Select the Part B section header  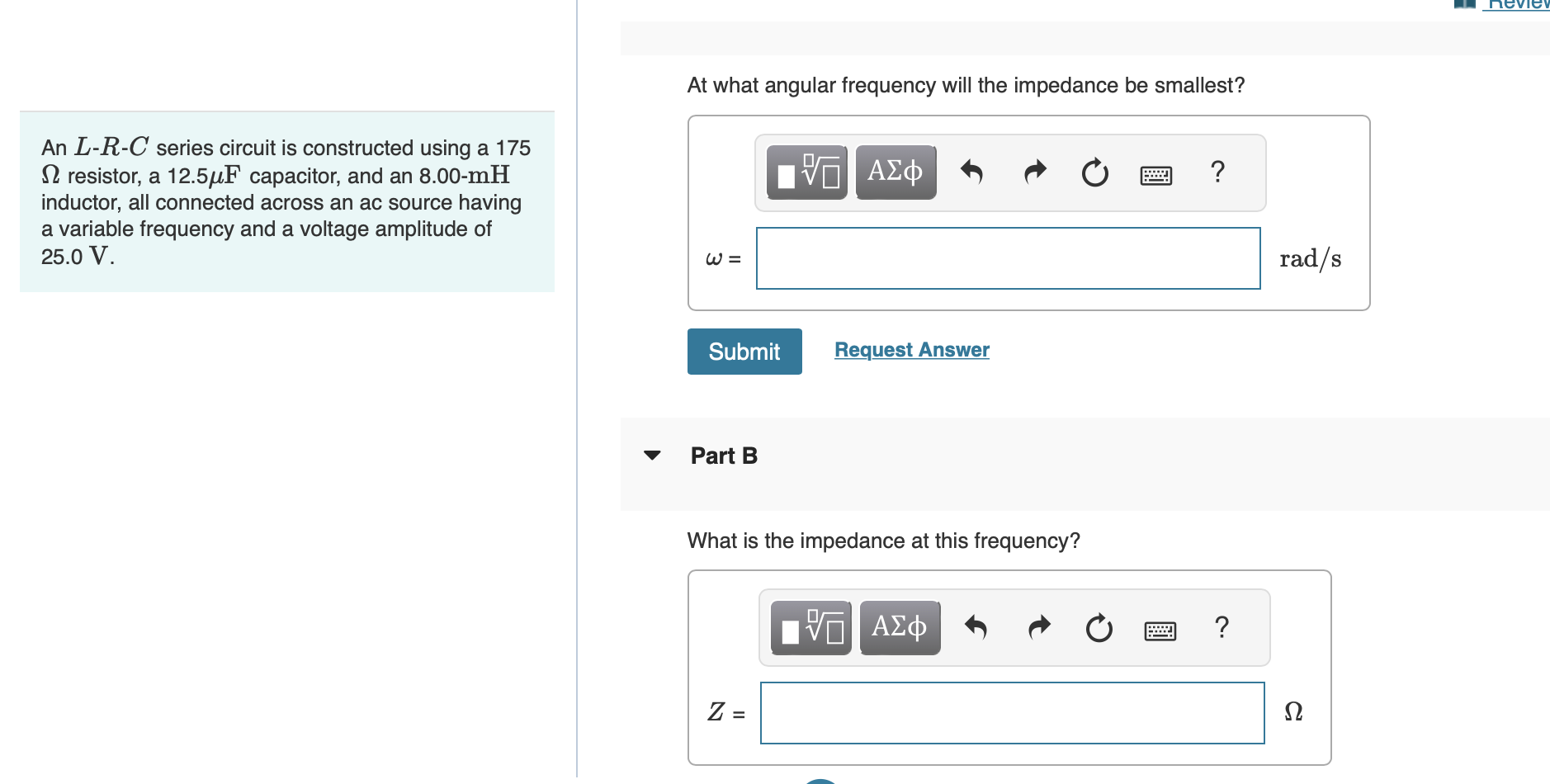723,455
